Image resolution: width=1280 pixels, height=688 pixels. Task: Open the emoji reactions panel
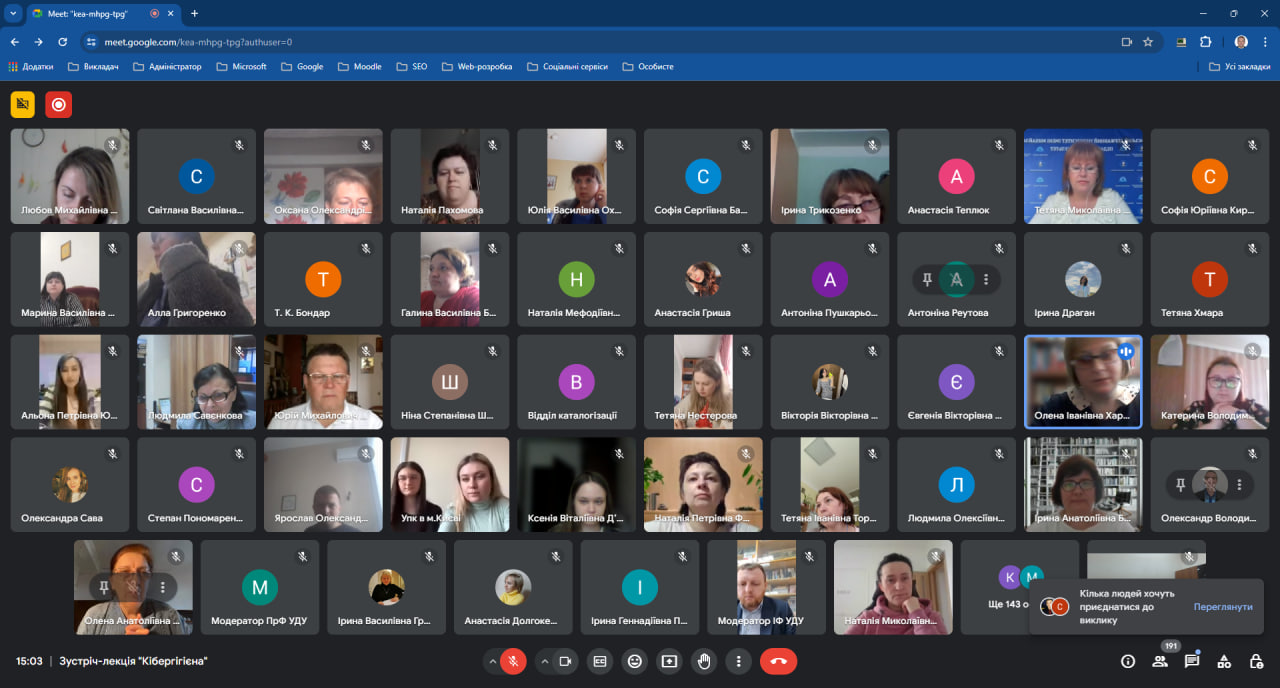(x=634, y=661)
